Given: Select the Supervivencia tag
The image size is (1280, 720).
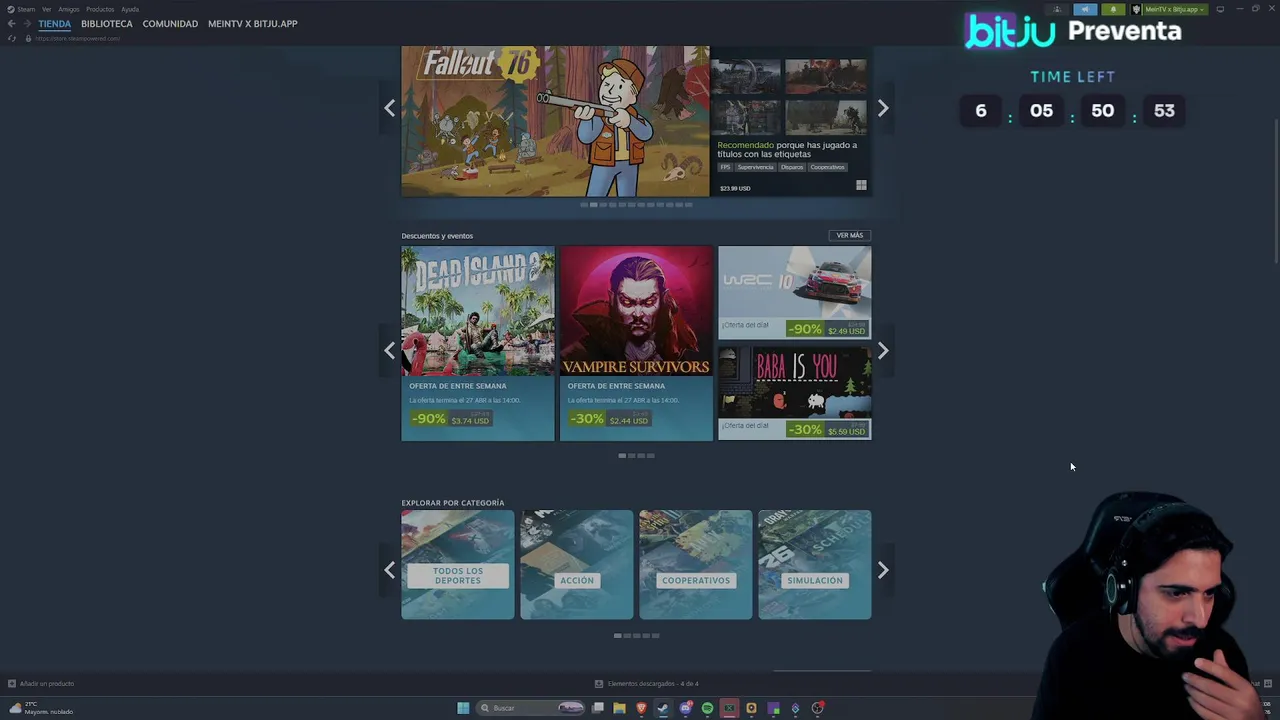Looking at the screenshot, I should [755, 167].
